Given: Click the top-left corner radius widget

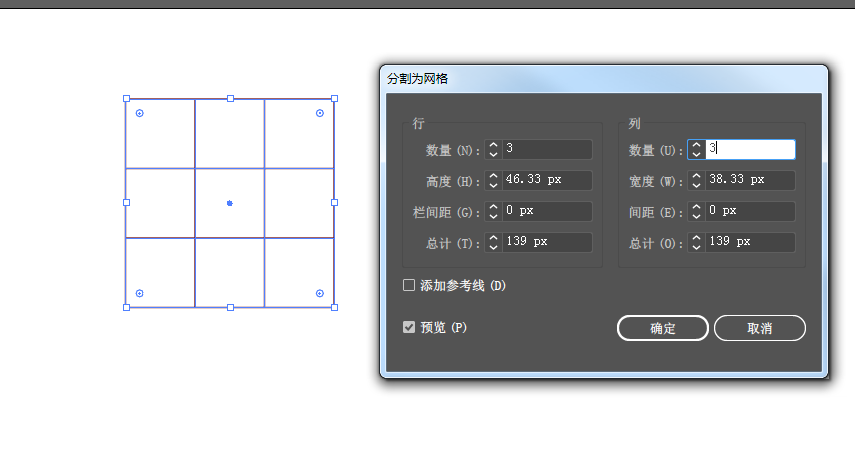Looking at the screenshot, I should coord(140,113).
